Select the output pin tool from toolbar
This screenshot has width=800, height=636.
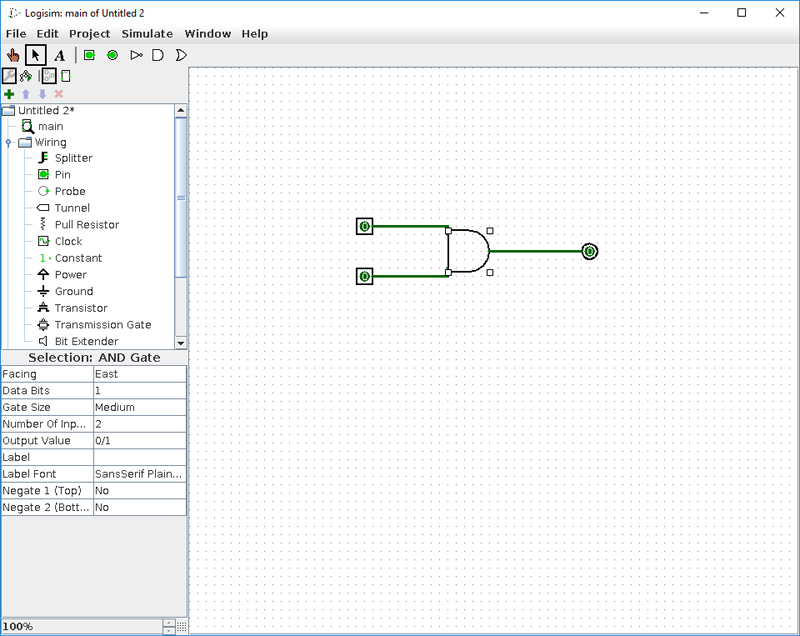pyautogui.click(x=112, y=55)
